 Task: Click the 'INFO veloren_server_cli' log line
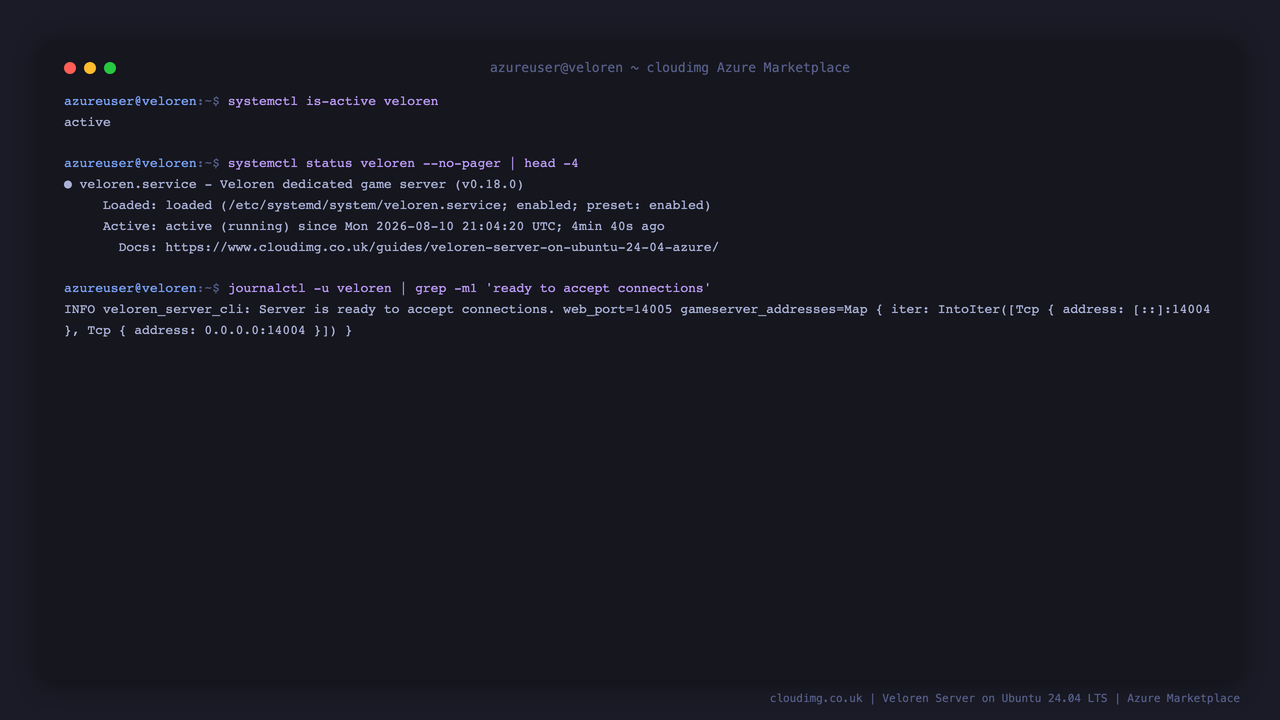click(x=637, y=309)
